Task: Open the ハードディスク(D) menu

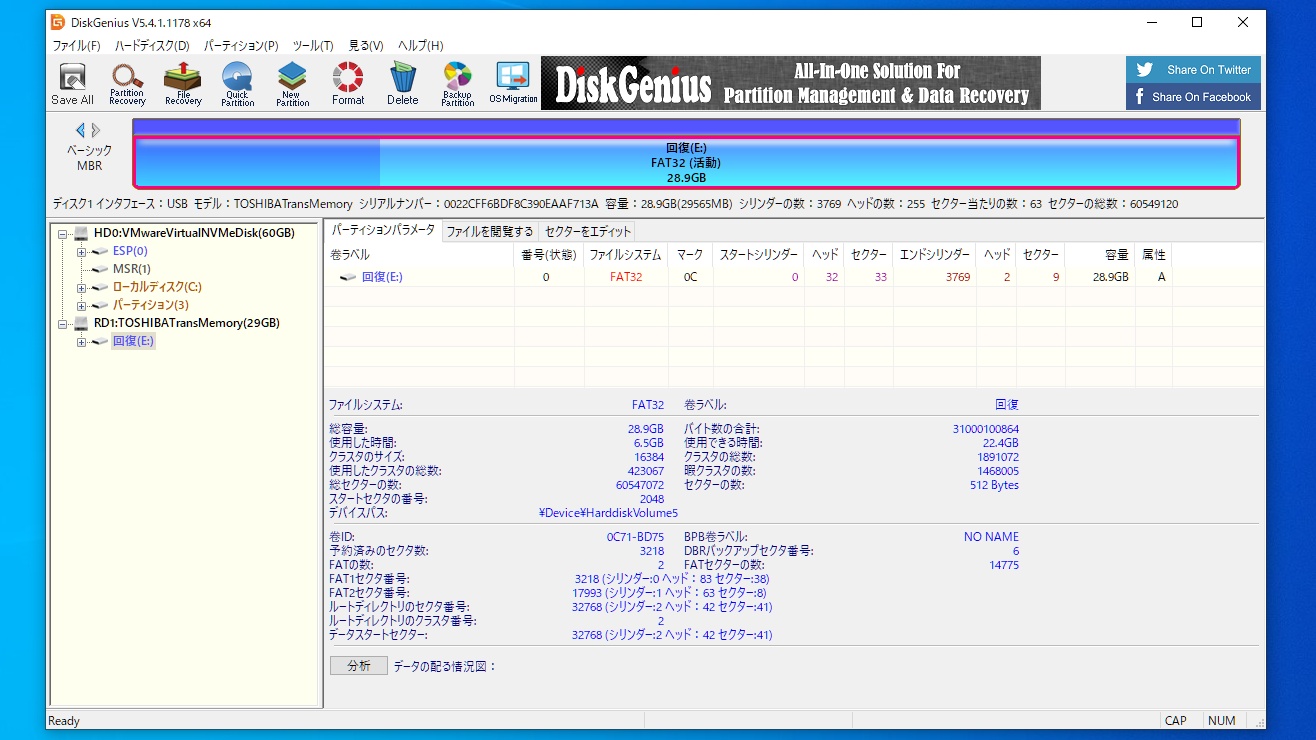Action: point(152,45)
